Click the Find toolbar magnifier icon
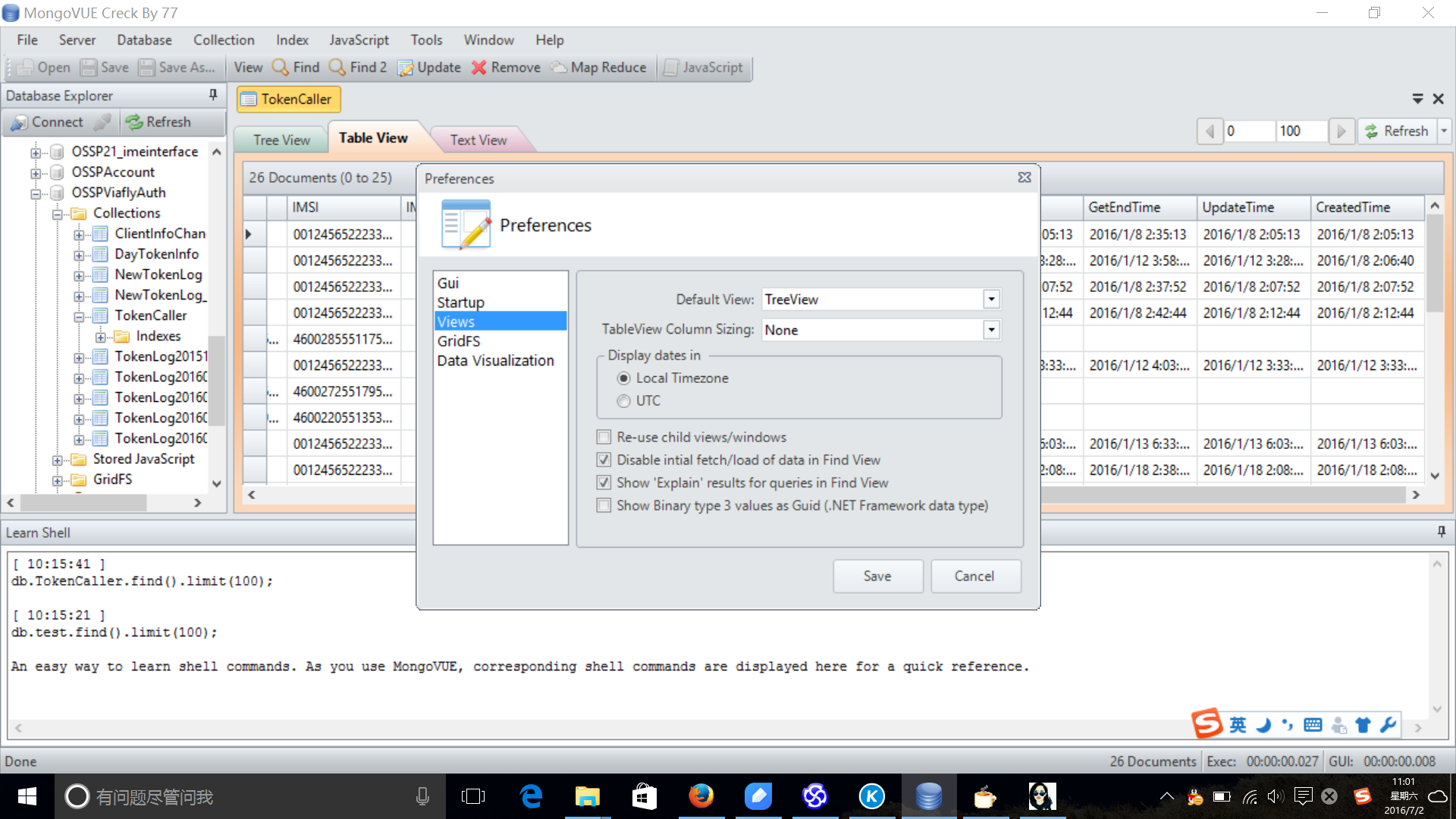Screen dimensions: 1456x819 point(281,67)
